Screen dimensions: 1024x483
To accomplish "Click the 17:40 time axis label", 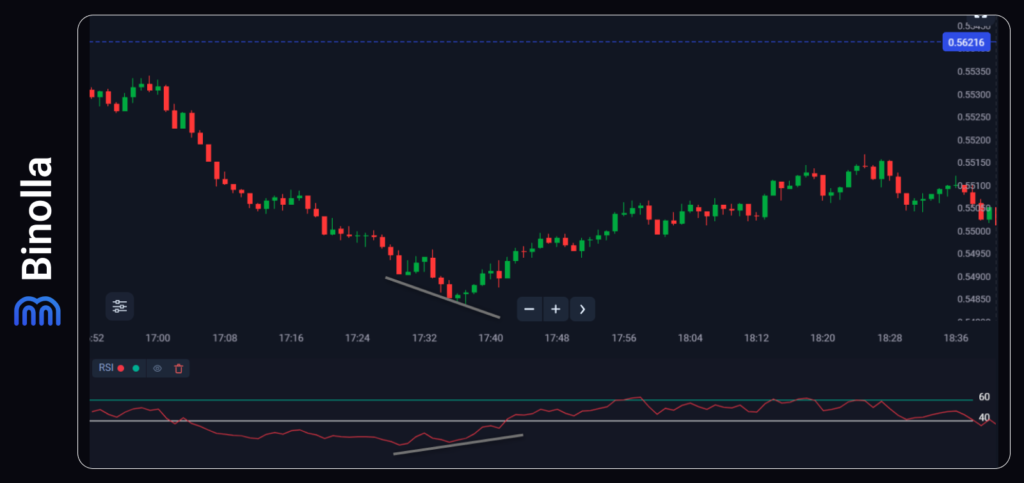I will click(x=491, y=338).
